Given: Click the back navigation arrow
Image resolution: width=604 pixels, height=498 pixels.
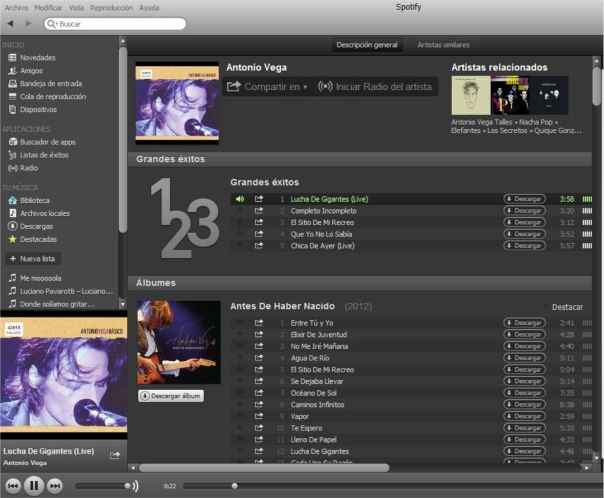Looking at the screenshot, I should 11,22.
